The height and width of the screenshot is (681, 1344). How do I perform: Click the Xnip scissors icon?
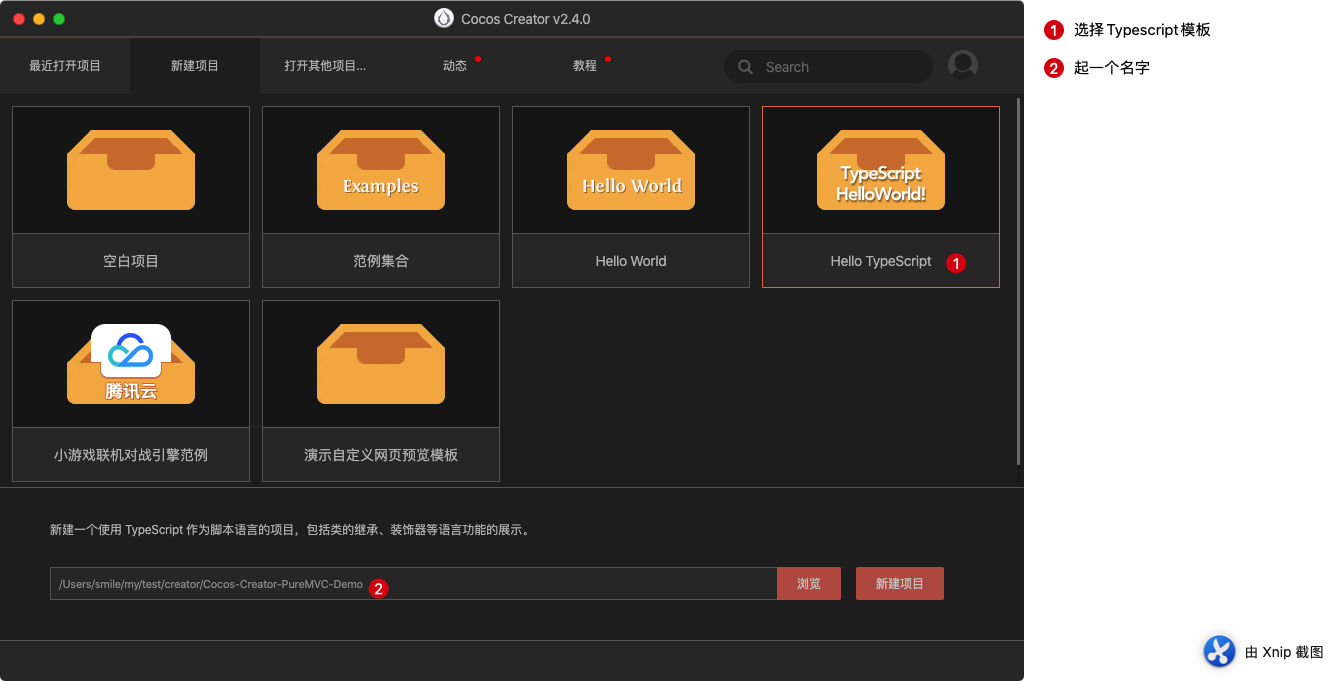(x=1219, y=651)
